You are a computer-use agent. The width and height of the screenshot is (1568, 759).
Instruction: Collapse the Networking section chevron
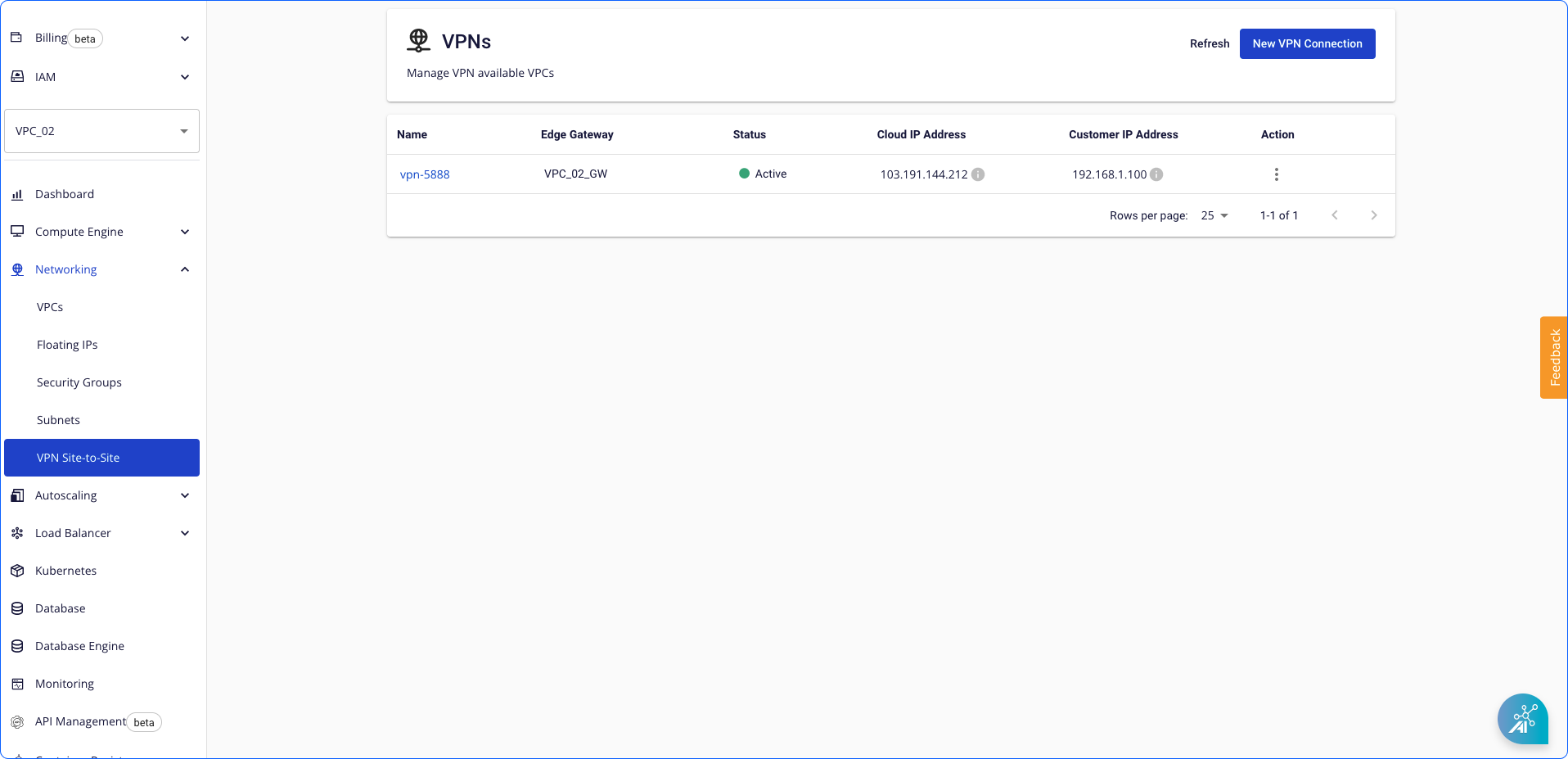click(x=185, y=269)
